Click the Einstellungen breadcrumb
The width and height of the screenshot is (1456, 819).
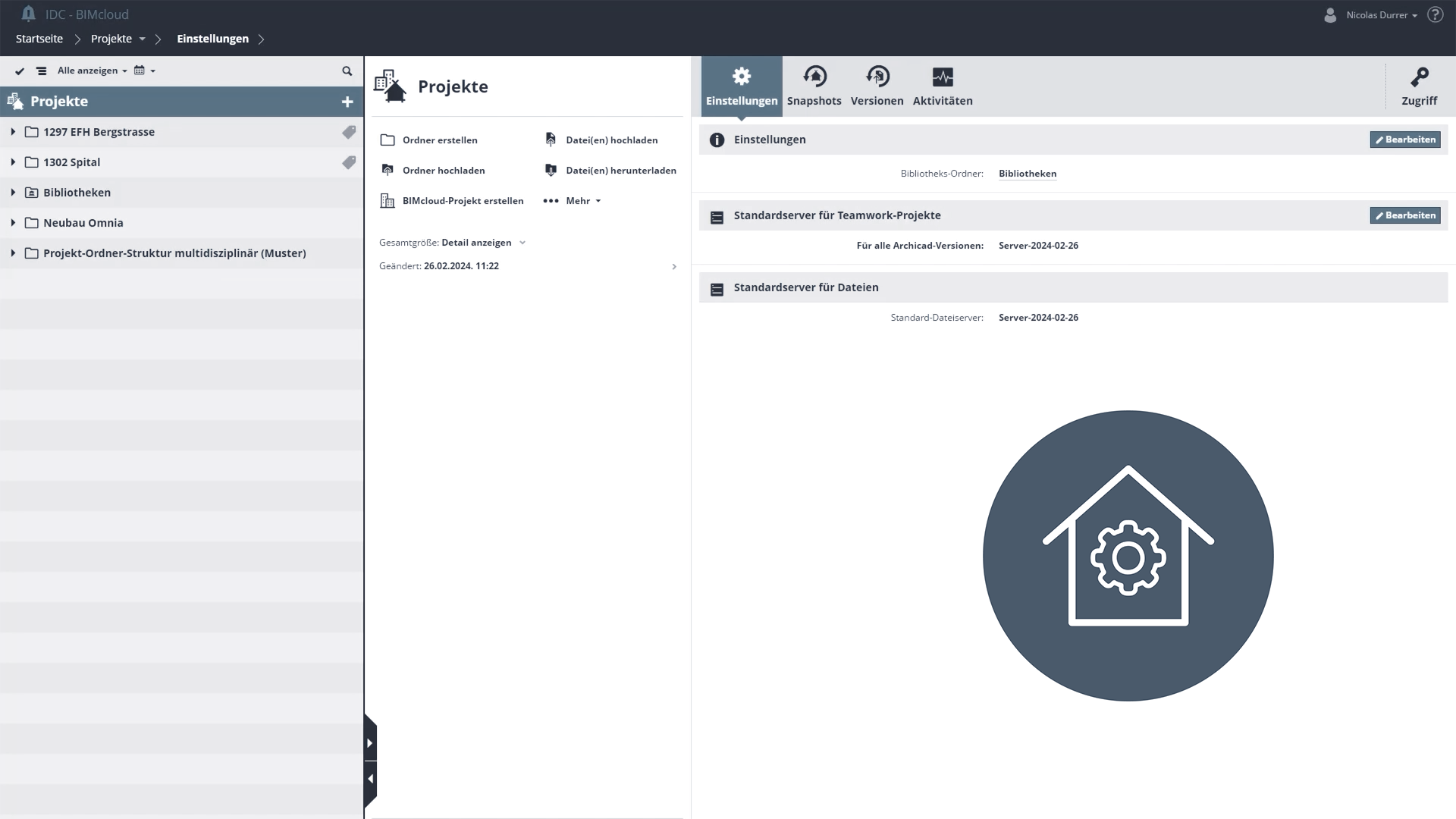[x=212, y=39]
